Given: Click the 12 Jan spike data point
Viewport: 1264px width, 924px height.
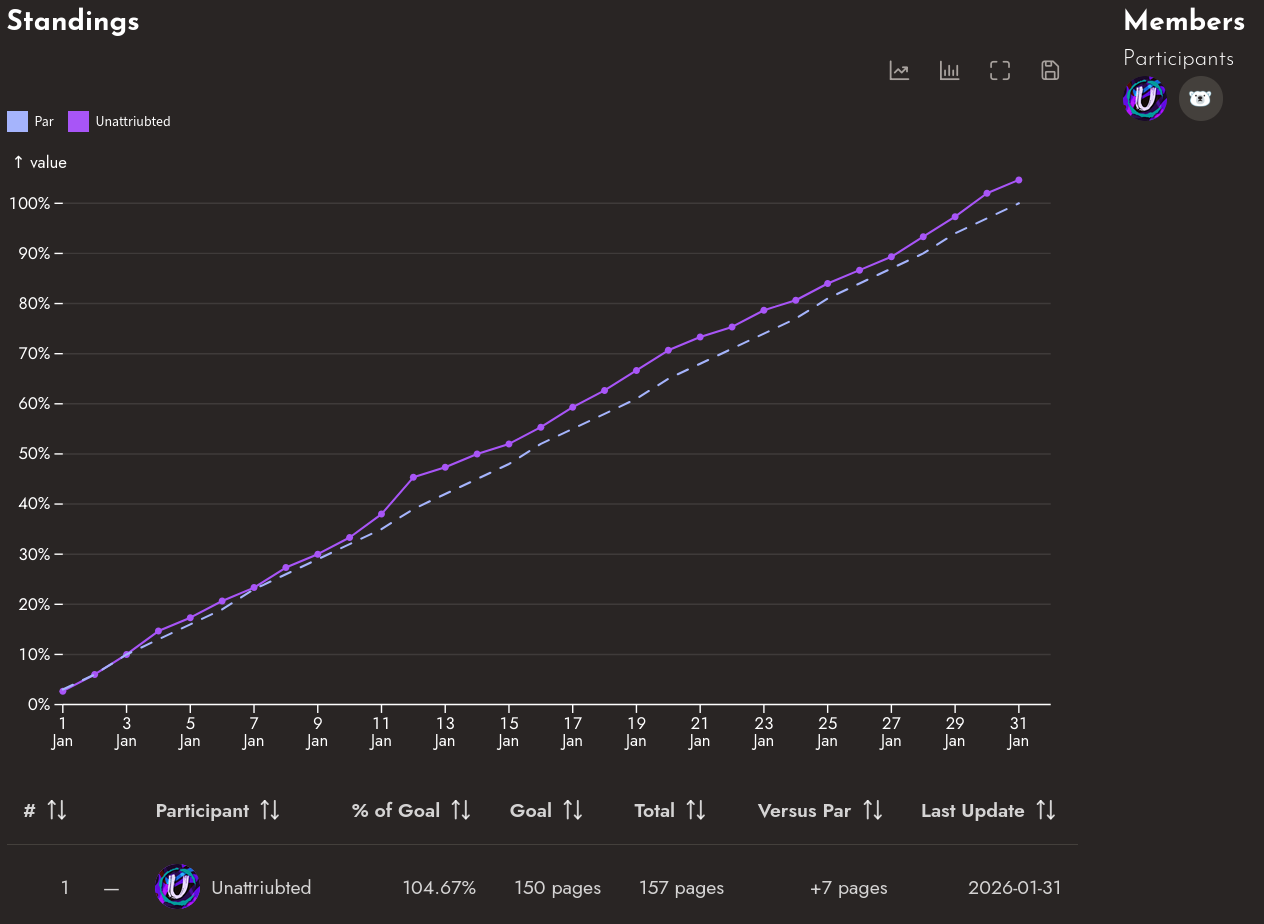Looking at the screenshot, I should coord(413,477).
